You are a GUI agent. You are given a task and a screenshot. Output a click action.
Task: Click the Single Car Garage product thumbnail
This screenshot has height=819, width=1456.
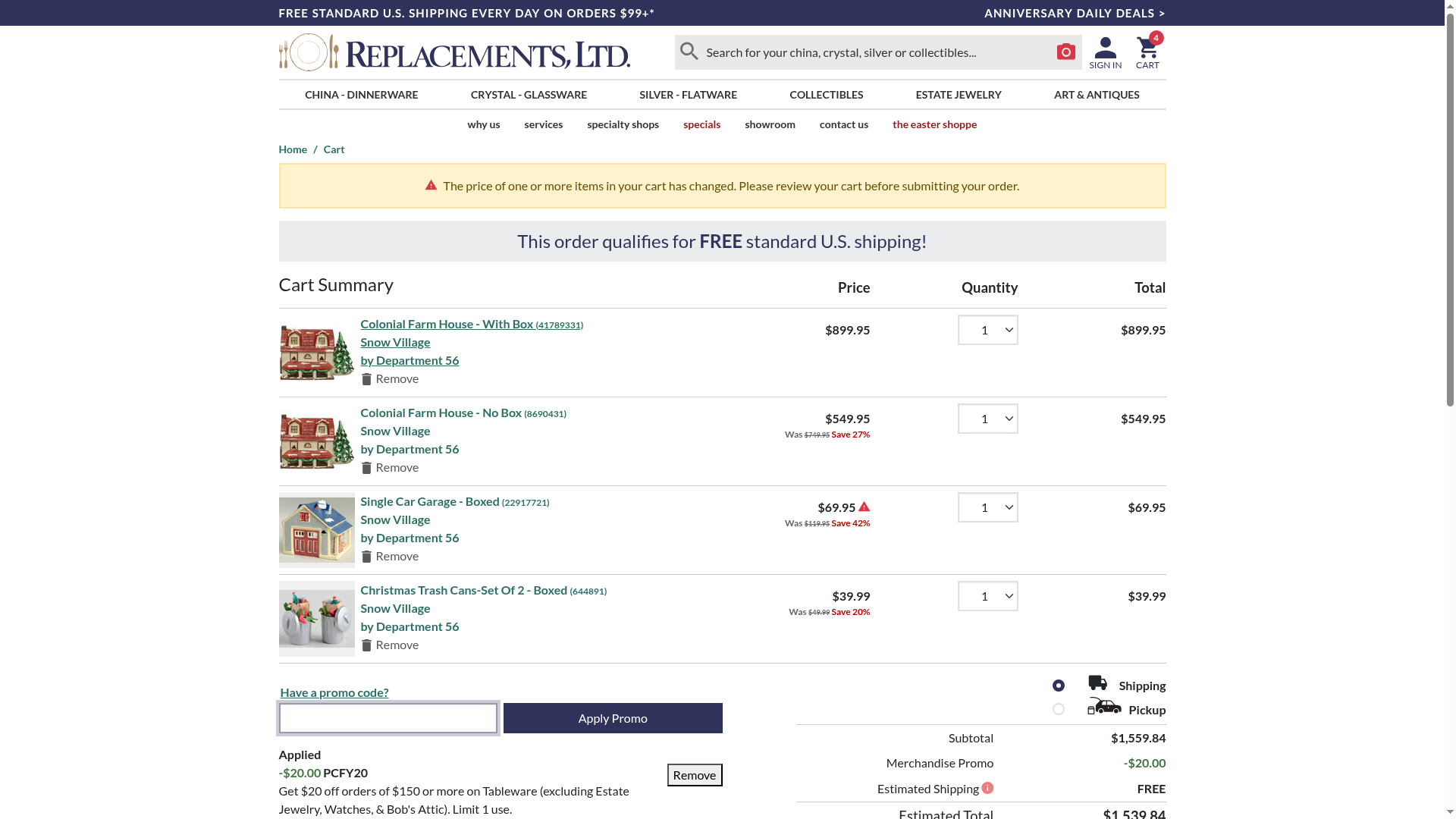(316, 530)
